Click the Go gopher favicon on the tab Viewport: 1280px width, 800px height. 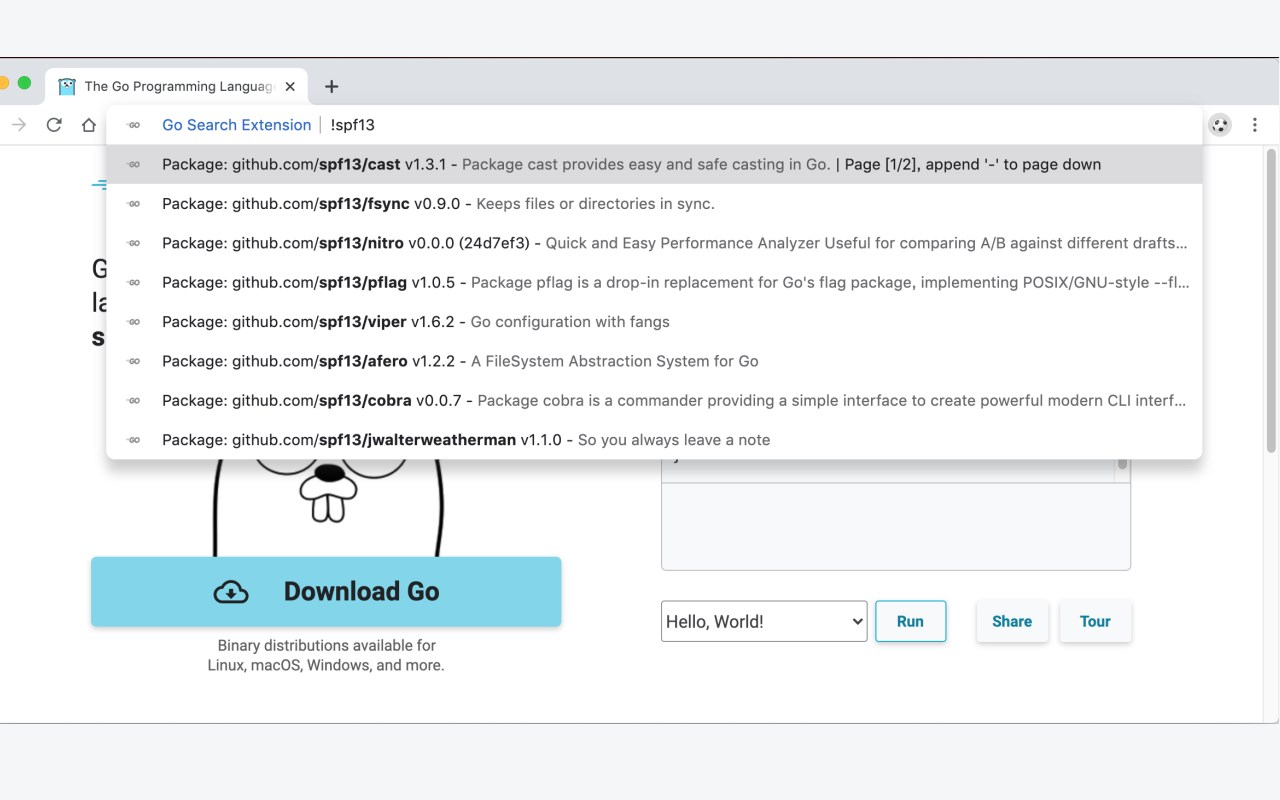tap(67, 87)
